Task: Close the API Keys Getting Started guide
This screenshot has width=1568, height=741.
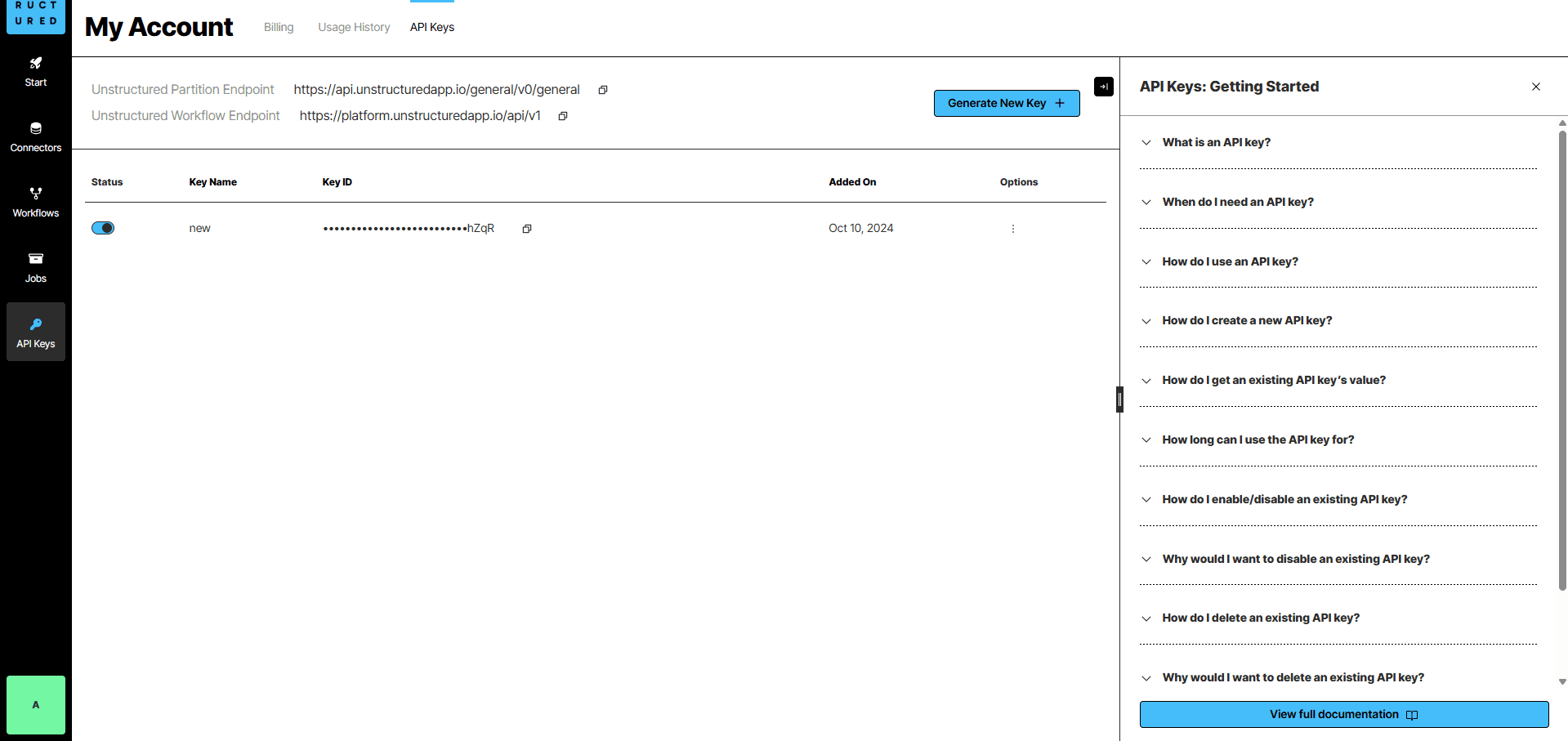Action: 1535,87
